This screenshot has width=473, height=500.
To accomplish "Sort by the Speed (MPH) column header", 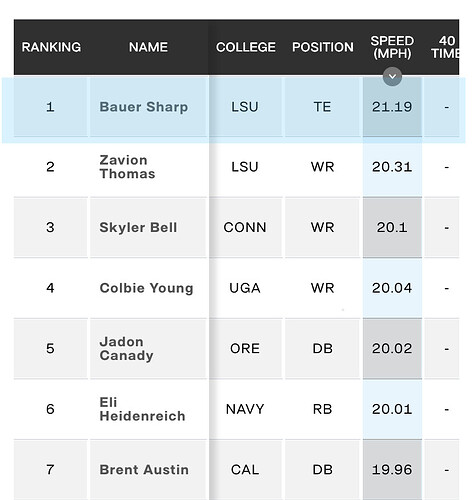I will point(392,47).
